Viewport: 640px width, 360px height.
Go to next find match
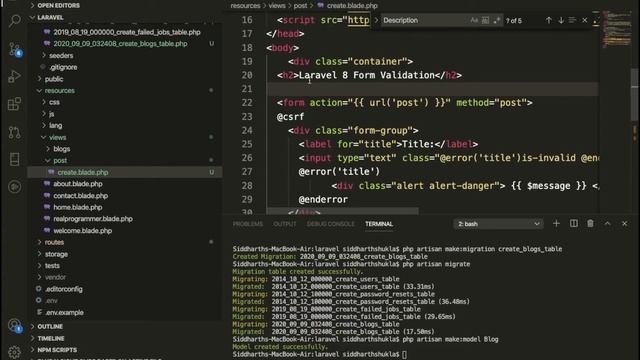561,20
